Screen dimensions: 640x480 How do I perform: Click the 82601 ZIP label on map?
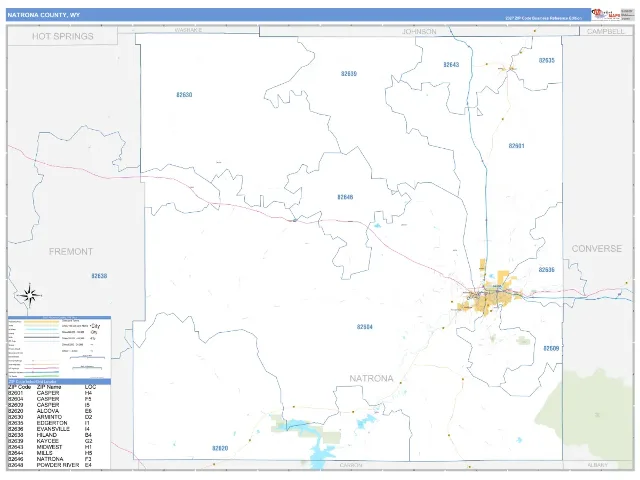[x=516, y=146]
